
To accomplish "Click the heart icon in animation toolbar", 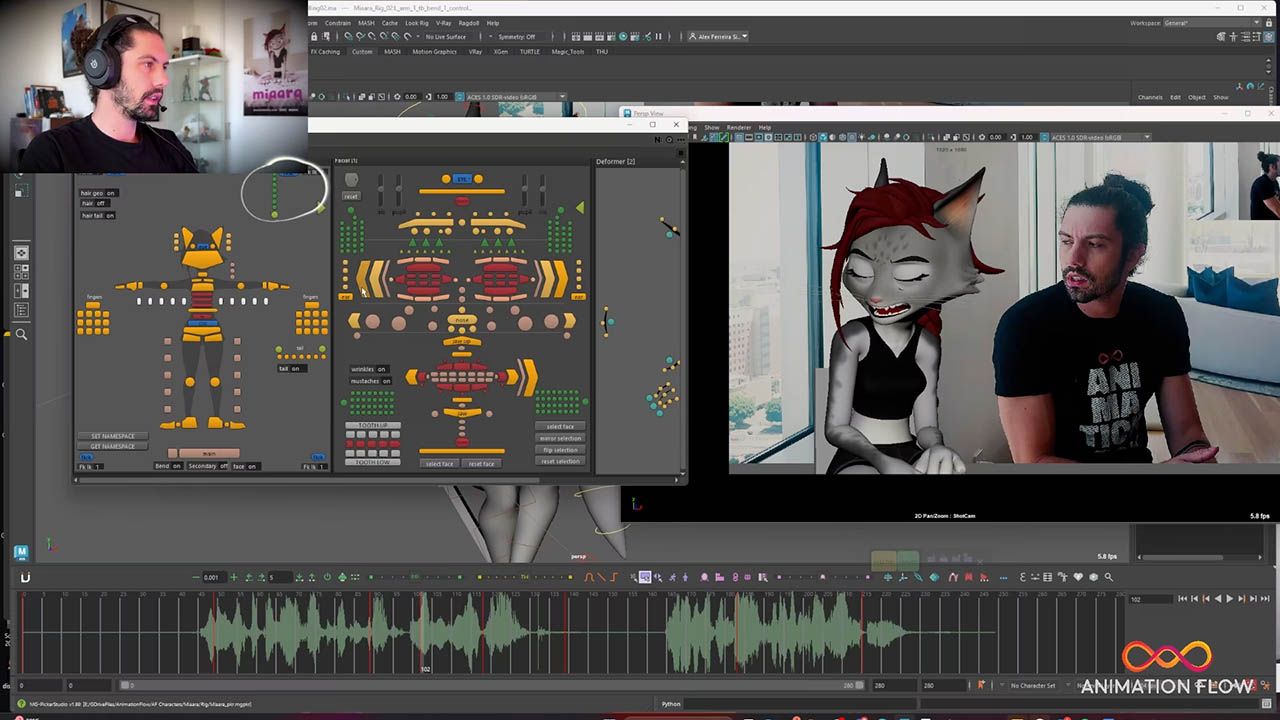I will 1078,577.
